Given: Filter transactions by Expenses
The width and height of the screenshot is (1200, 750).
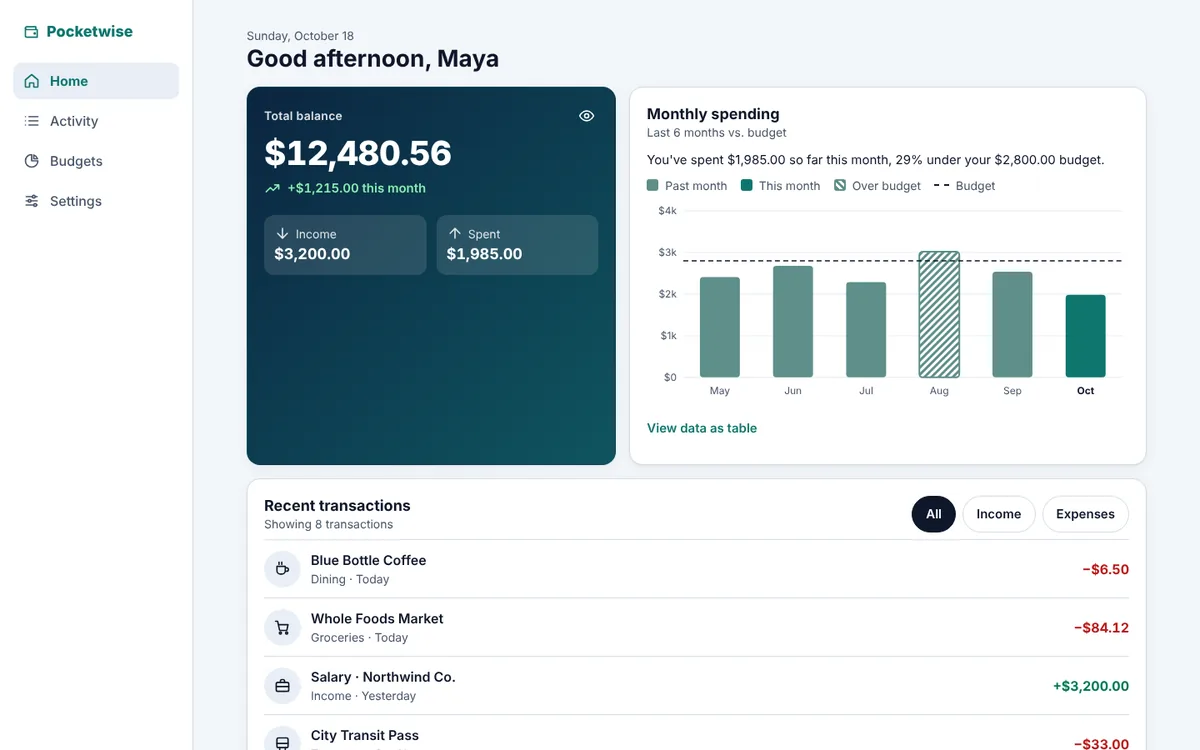Looking at the screenshot, I should [1085, 514].
